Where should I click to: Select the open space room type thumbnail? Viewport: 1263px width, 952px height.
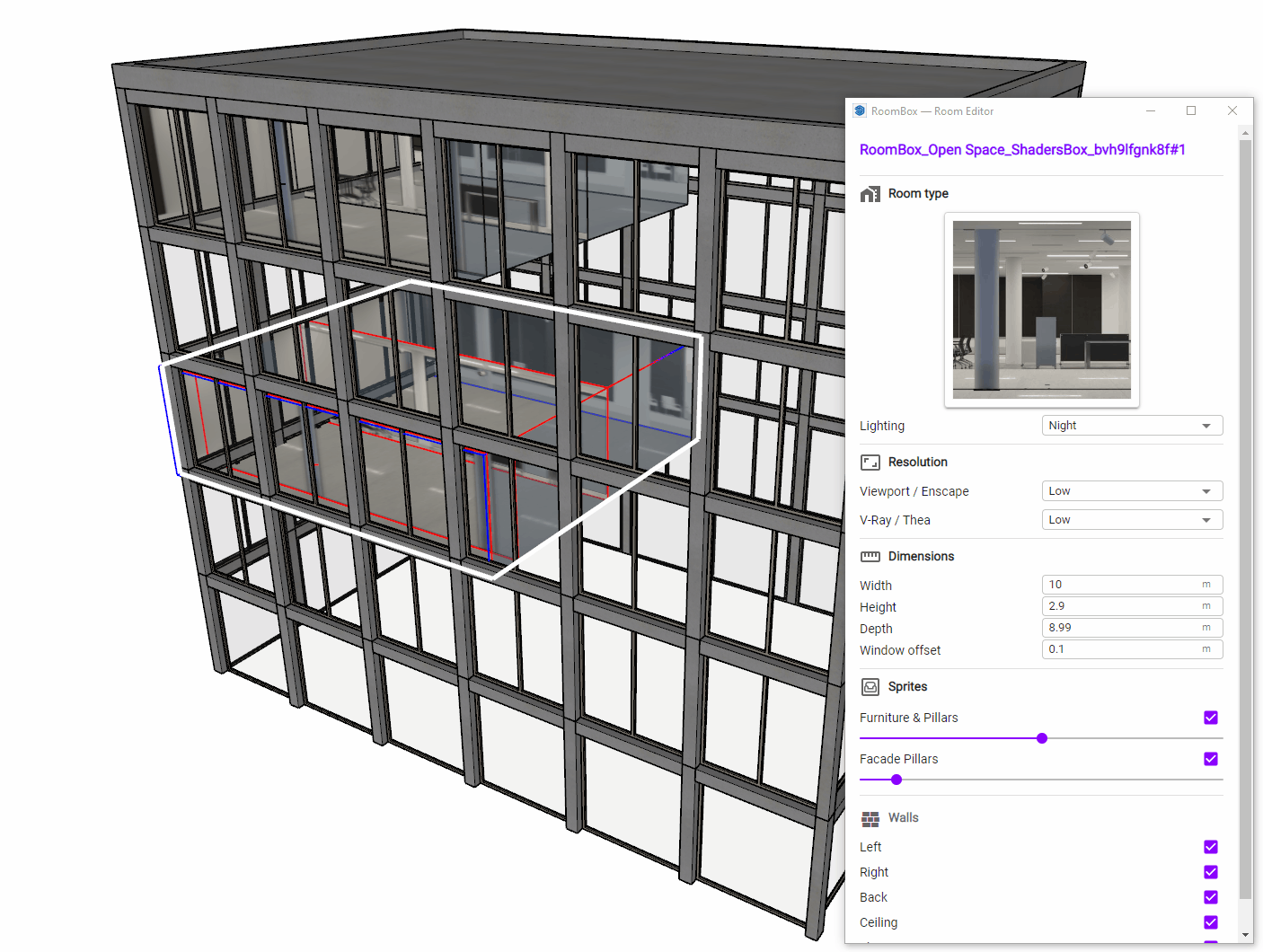pos(1041,310)
